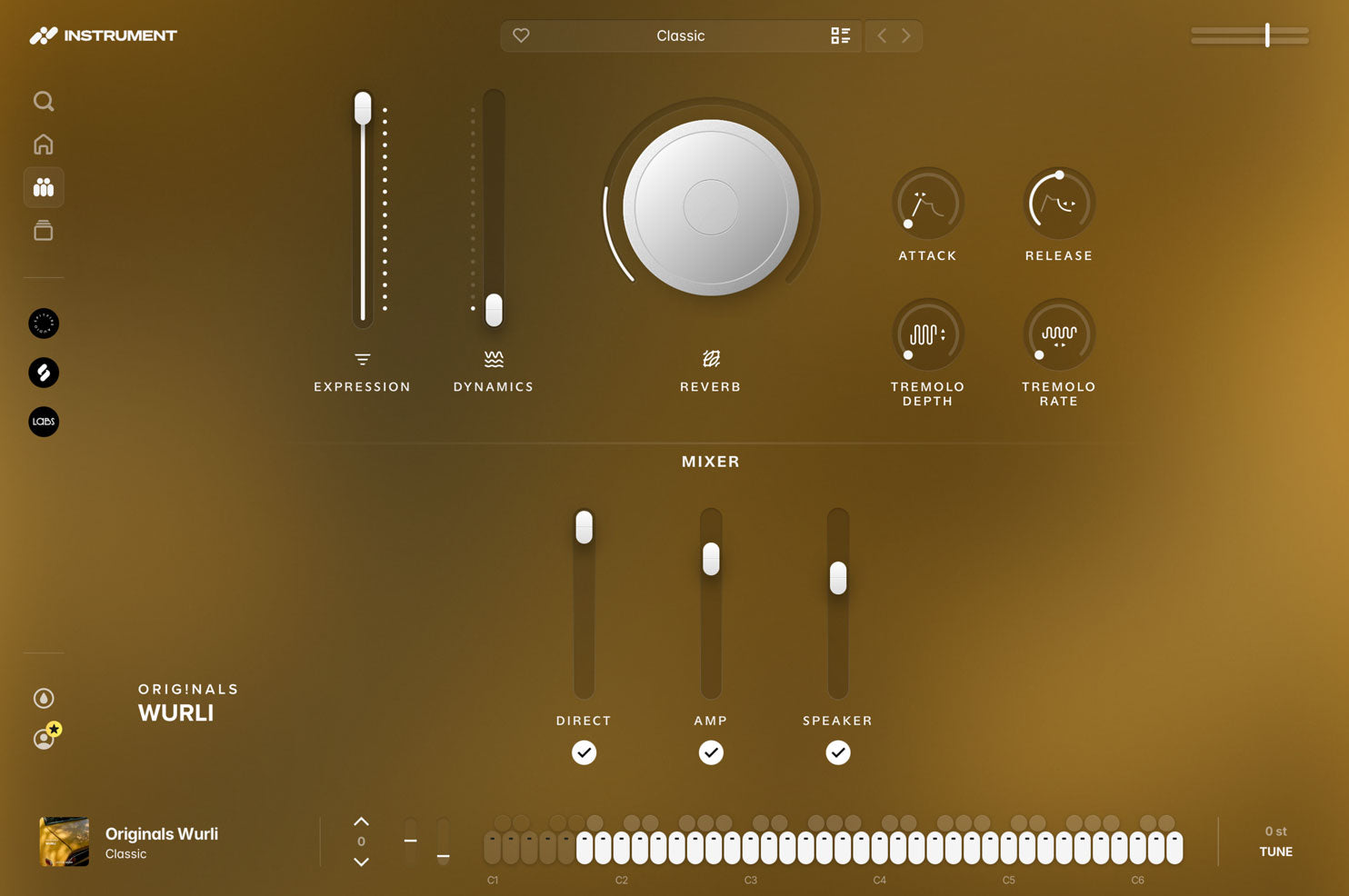The image size is (1349, 896).
Task: Click the DYNAMICS label
Action: pyautogui.click(x=494, y=387)
